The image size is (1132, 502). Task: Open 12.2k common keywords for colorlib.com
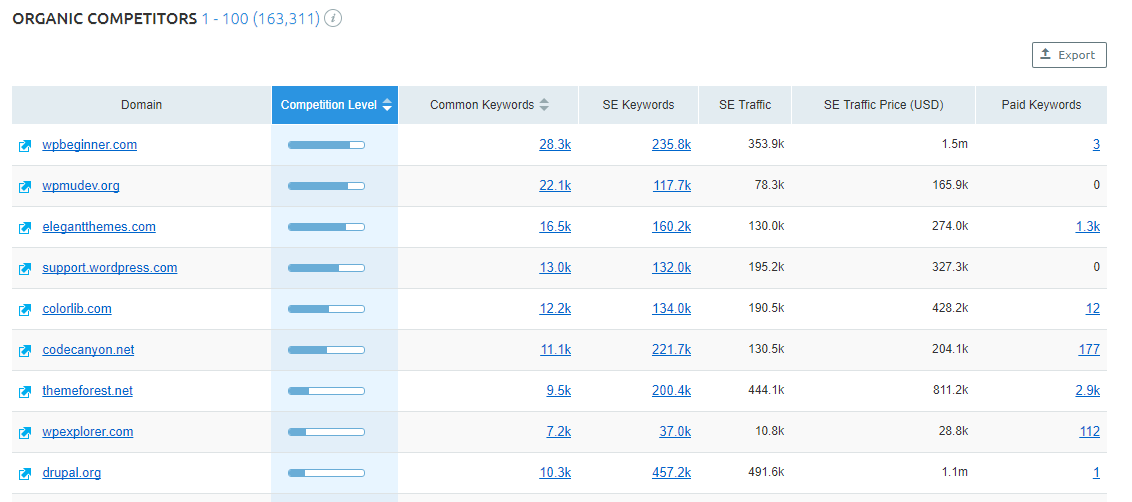(554, 309)
